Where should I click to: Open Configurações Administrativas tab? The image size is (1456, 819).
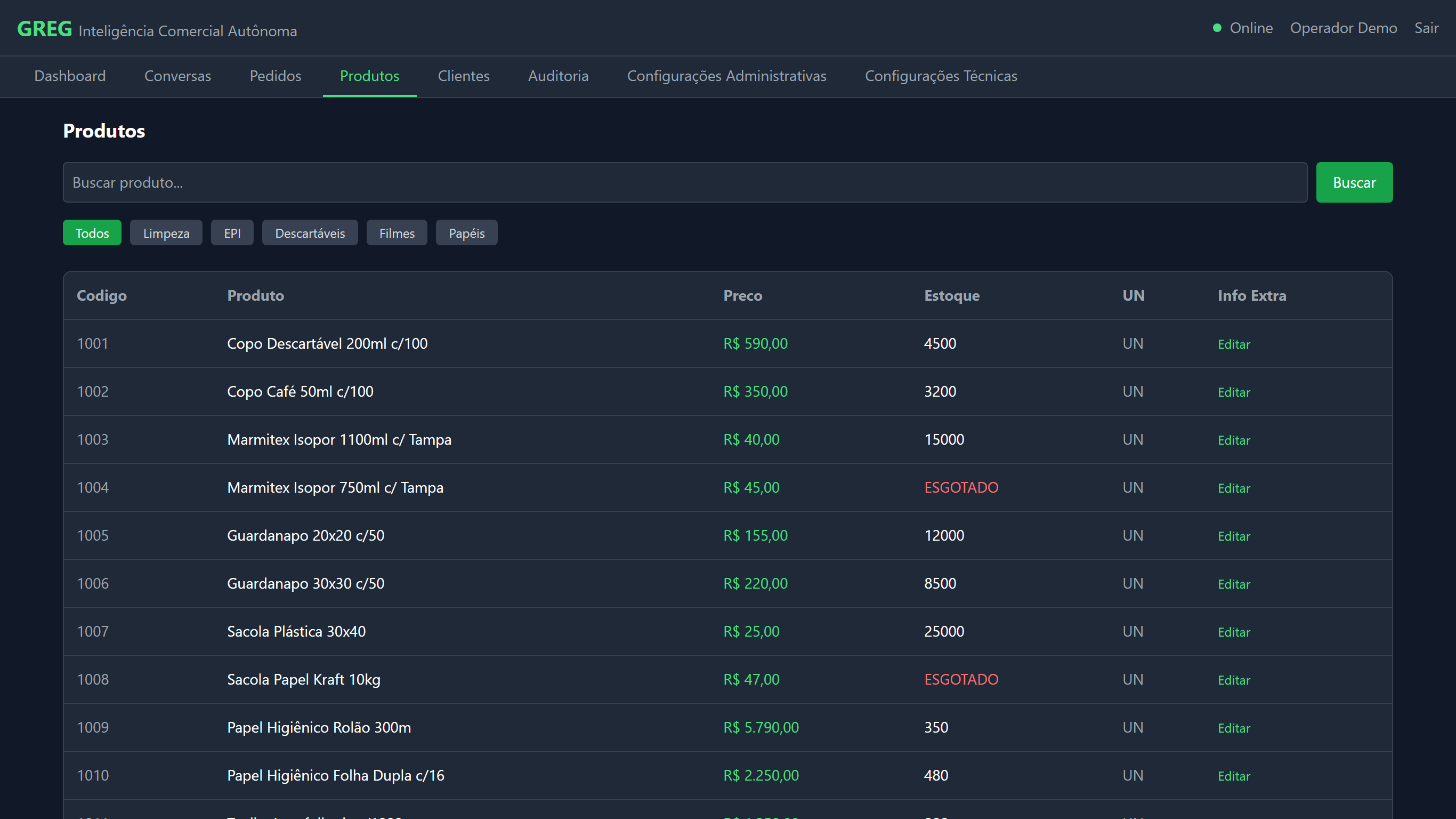tap(726, 76)
